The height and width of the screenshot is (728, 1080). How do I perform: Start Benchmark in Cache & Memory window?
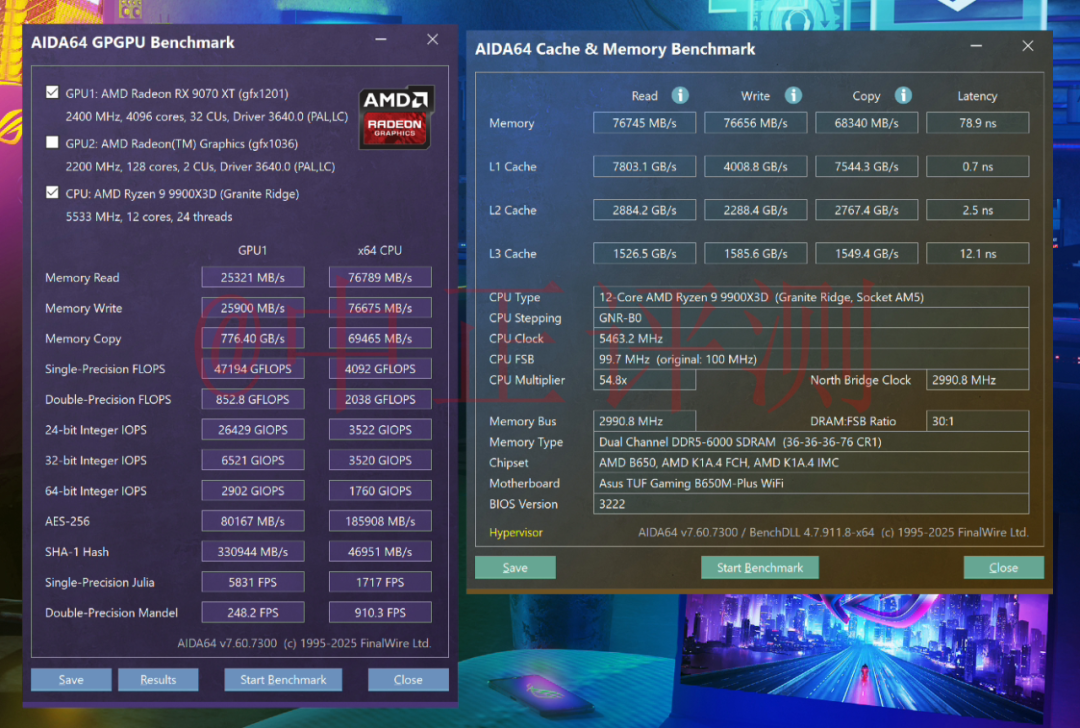tap(760, 568)
